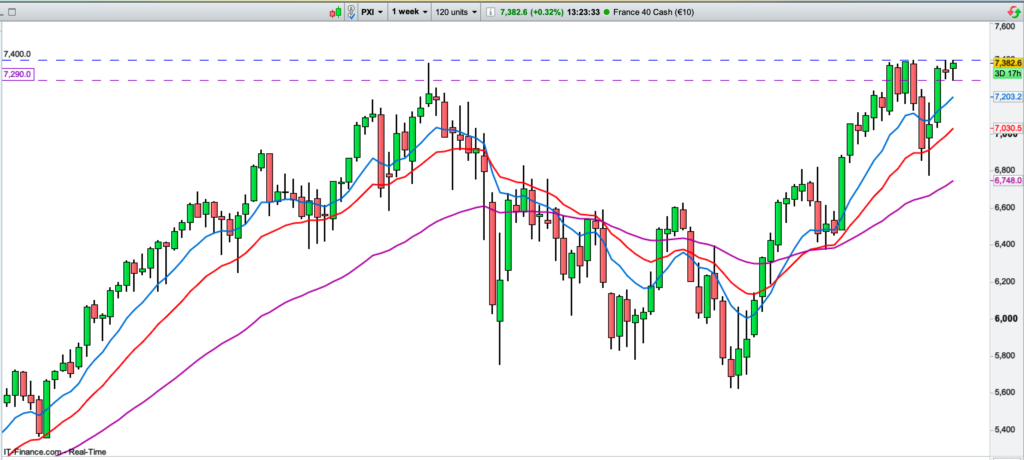Click the pin icon beside PXI
Screen dimensions: 1024x460
[x=352, y=11]
